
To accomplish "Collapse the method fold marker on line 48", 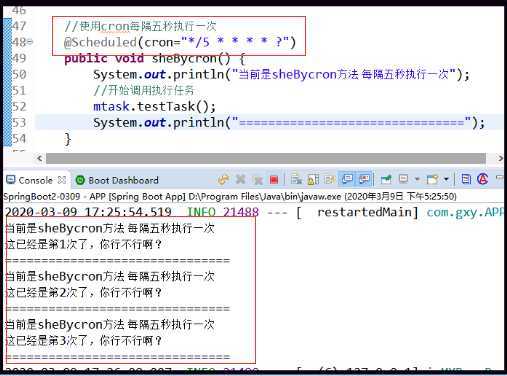I will (x=31, y=42).
